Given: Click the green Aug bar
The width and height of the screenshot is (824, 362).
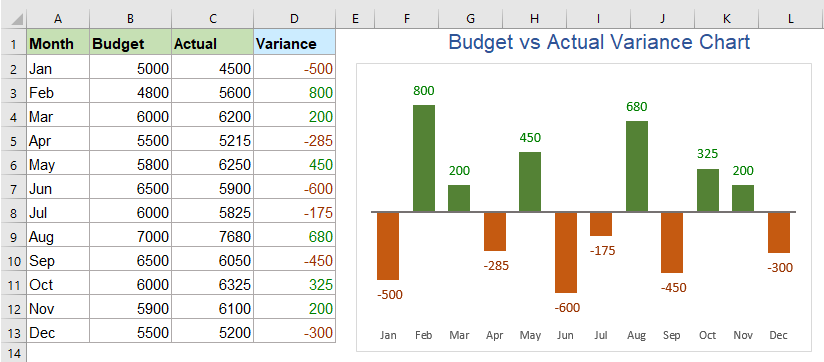Looking at the screenshot, I should coord(636,166).
